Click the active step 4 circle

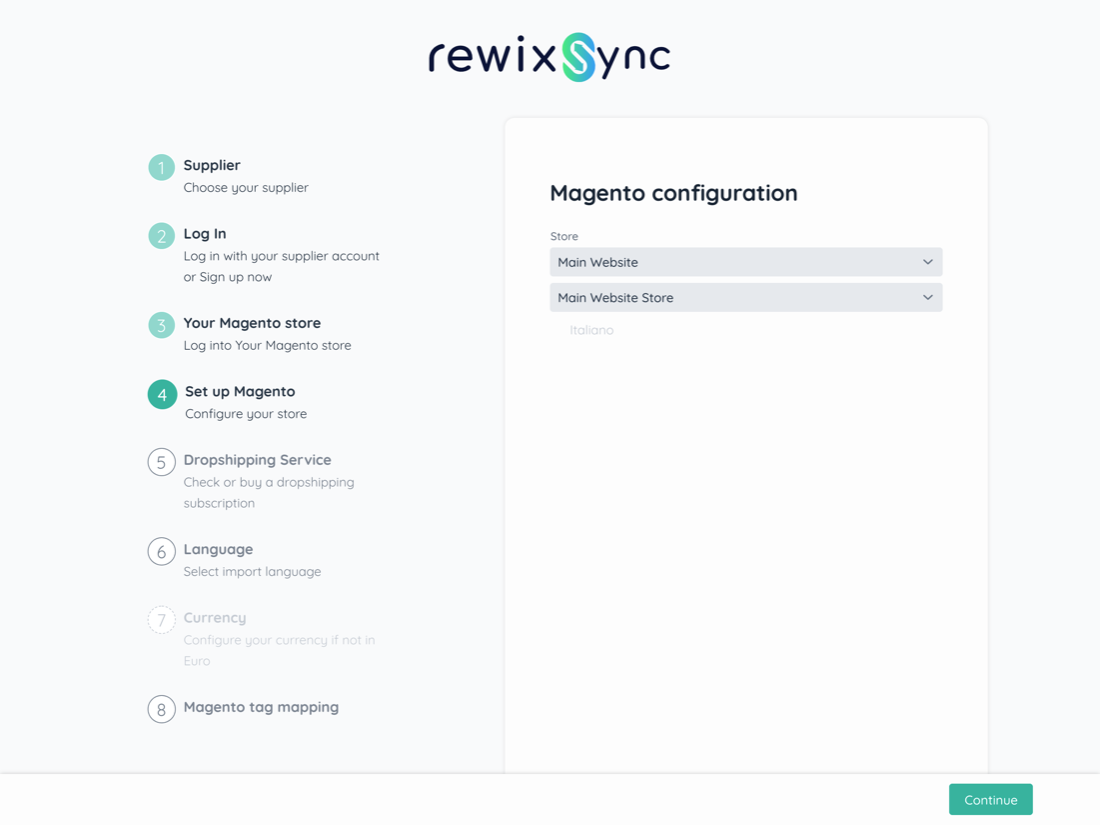point(162,394)
